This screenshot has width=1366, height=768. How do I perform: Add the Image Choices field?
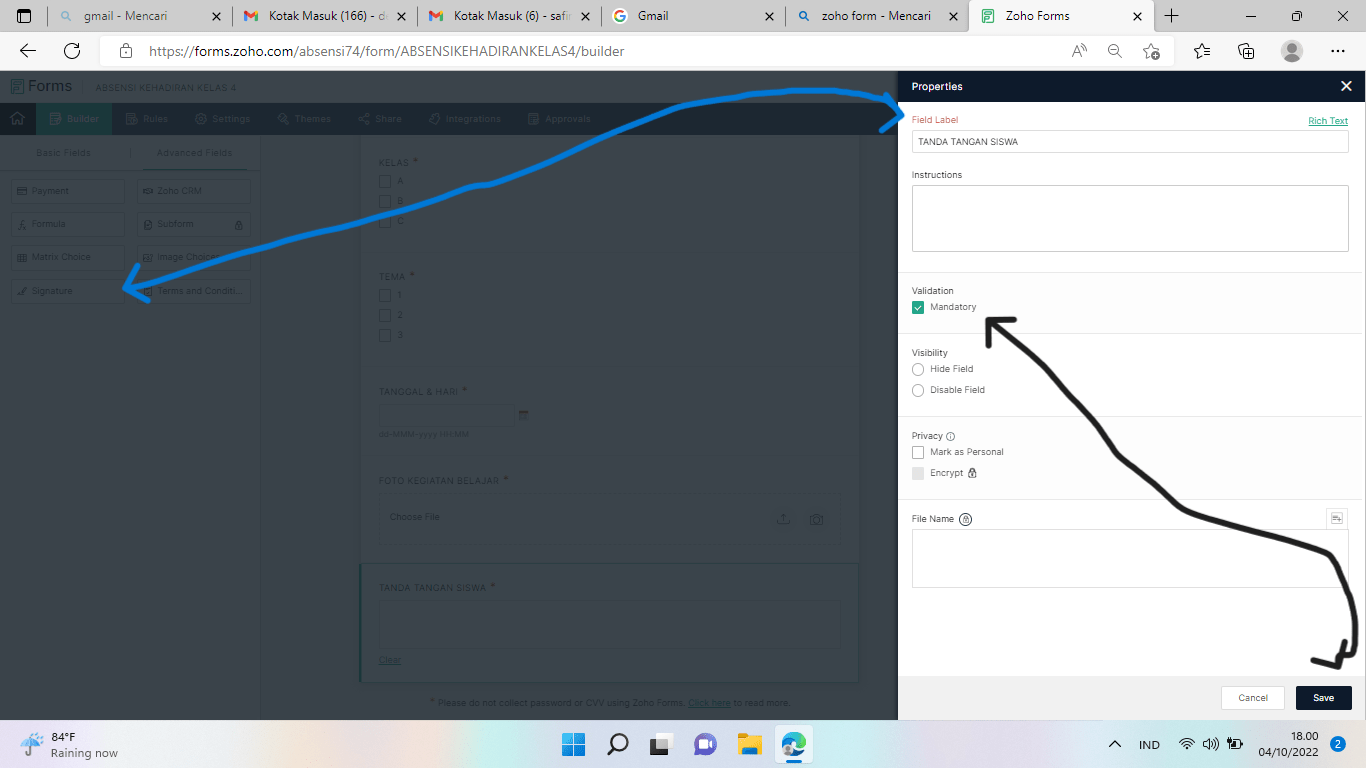193,257
